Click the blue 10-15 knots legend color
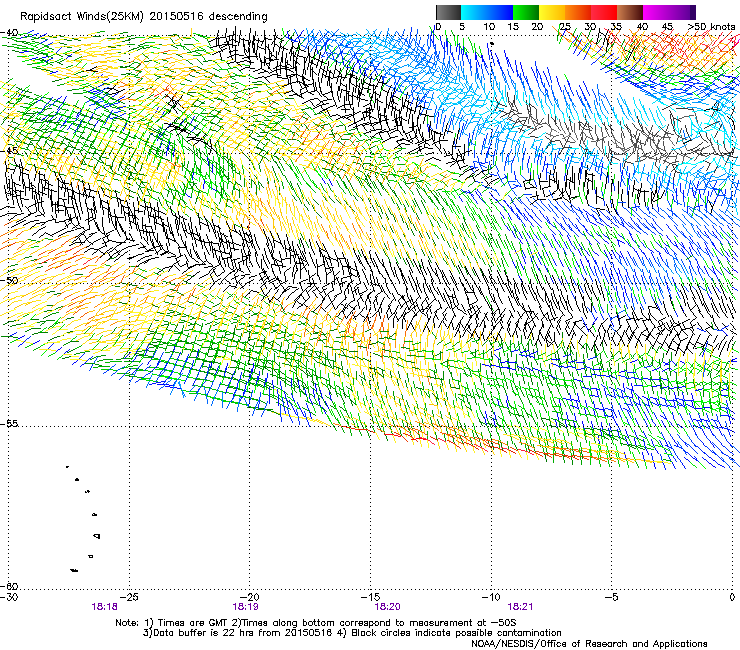 pyautogui.click(x=500, y=12)
